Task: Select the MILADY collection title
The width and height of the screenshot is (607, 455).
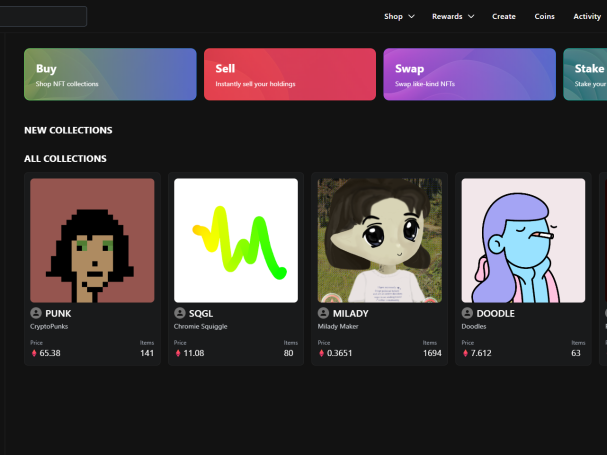Action: coord(351,313)
